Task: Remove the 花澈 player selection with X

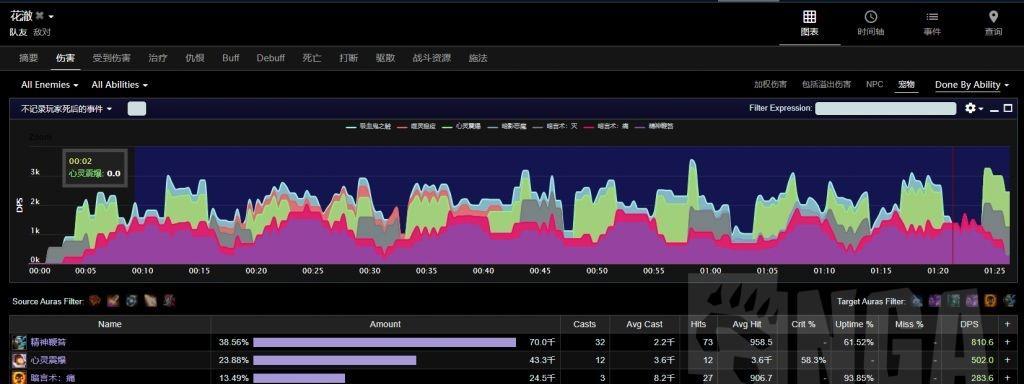Action: (x=39, y=16)
